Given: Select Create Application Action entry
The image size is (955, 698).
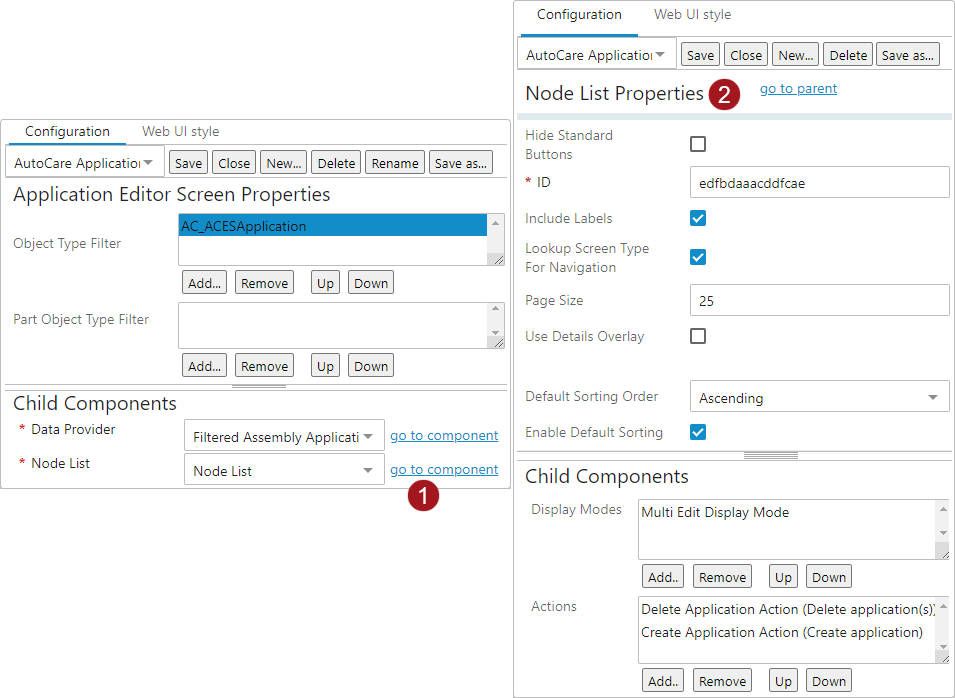Looking at the screenshot, I should [781, 632].
